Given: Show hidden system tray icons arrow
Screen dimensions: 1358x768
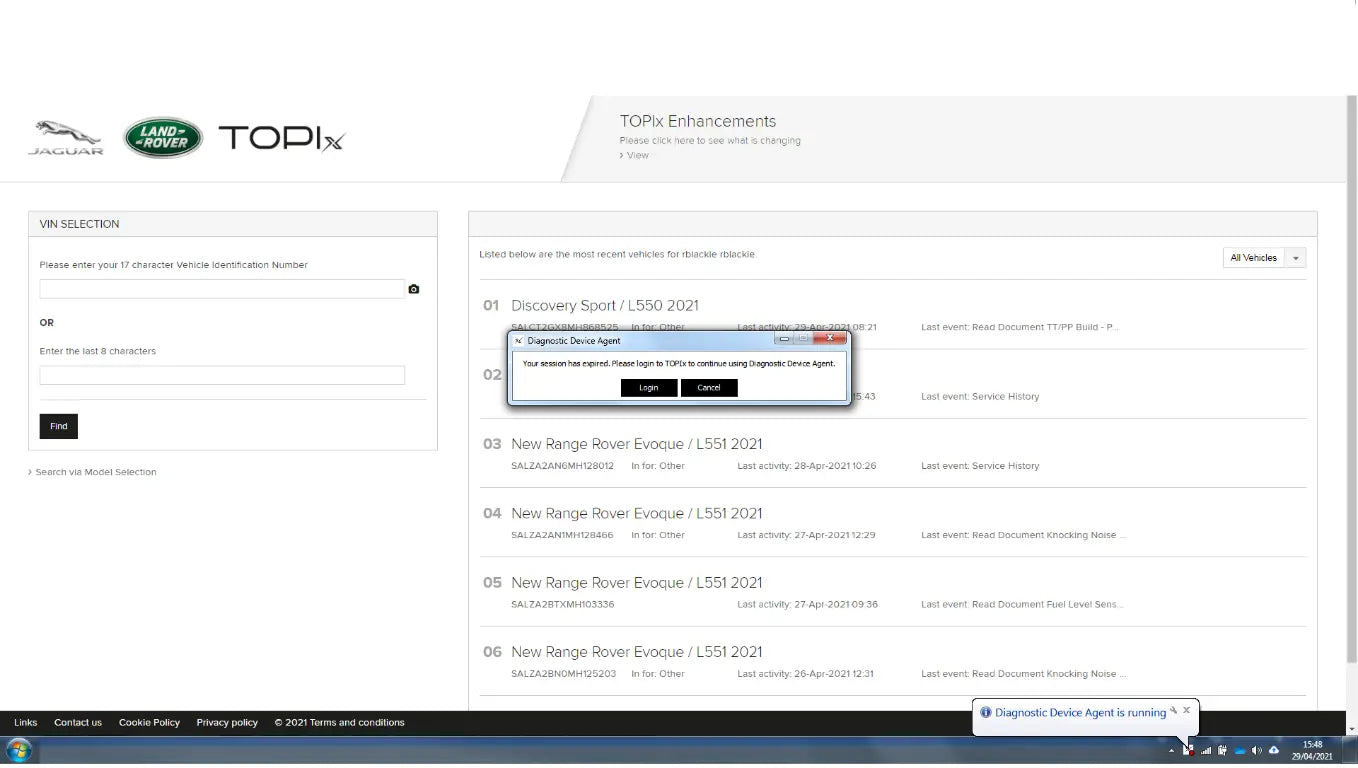Looking at the screenshot, I should point(1172,751).
